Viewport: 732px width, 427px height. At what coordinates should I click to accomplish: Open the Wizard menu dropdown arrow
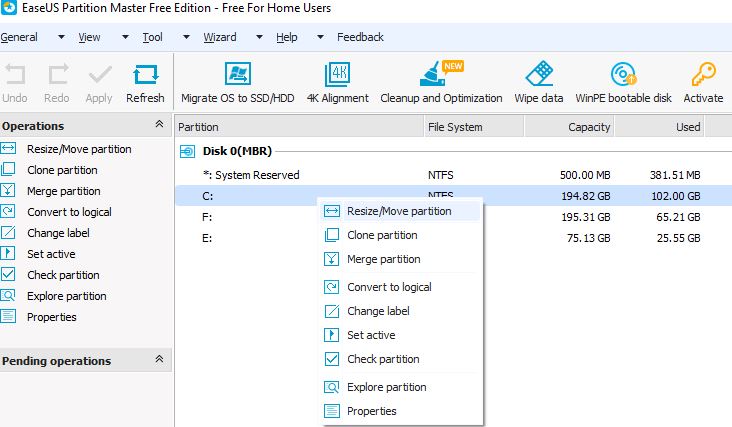tap(259, 37)
